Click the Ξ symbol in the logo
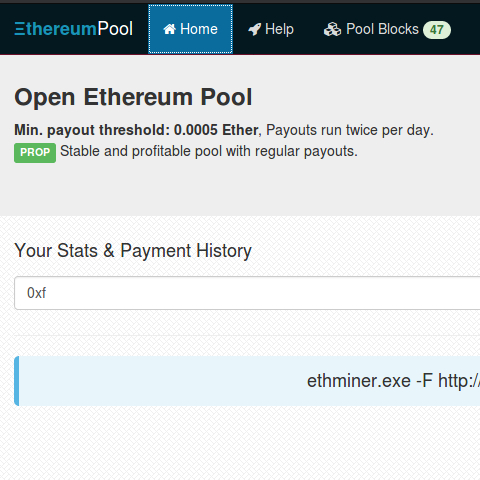This screenshot has width=480, height=480. (20, 29)
